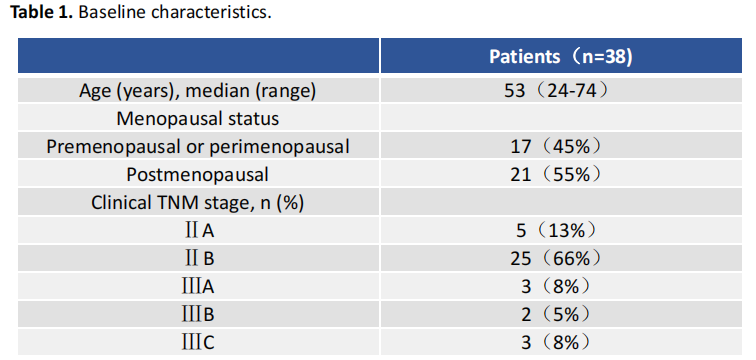Select the Postmenopausal row label
756x360 pixels.
198,174
